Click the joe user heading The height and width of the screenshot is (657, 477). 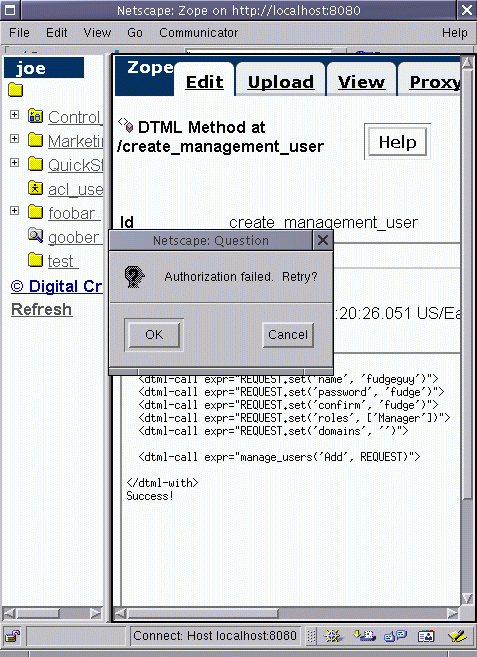point(44,68)
